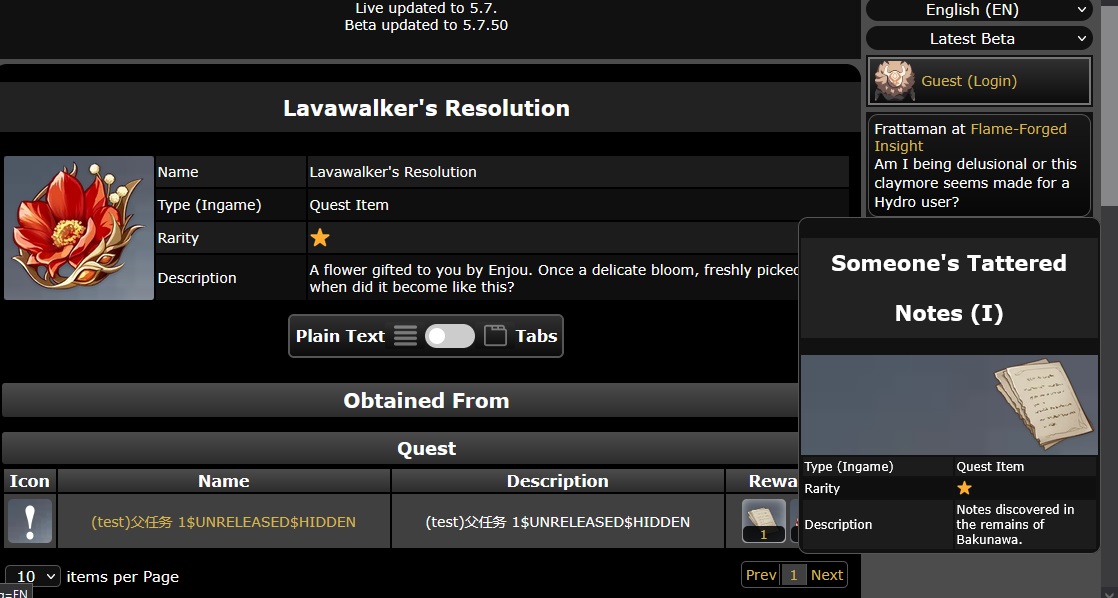Click the quest exclamation mark icon
1118x598 pixels.
pos(29,521)
